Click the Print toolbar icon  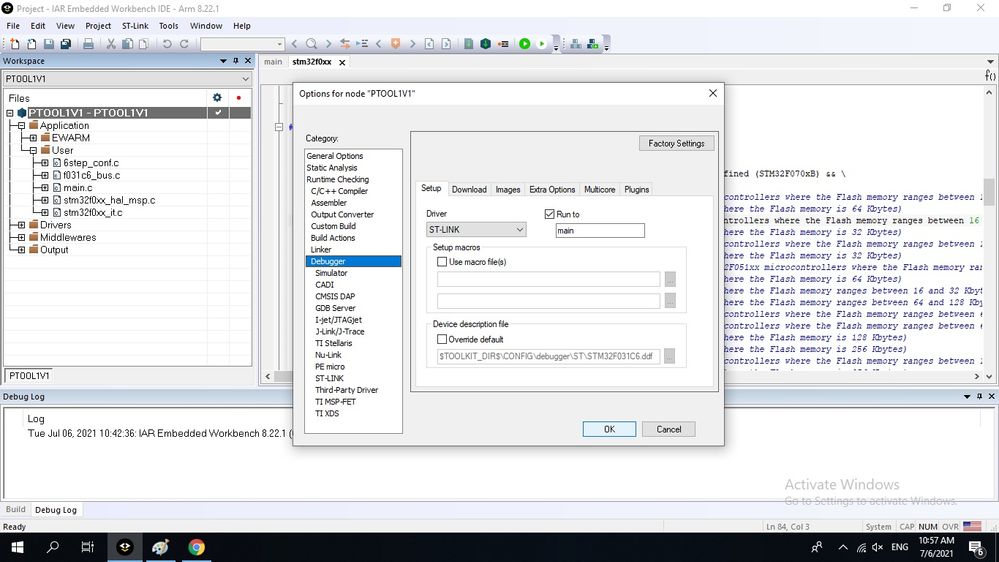[89, 44]
